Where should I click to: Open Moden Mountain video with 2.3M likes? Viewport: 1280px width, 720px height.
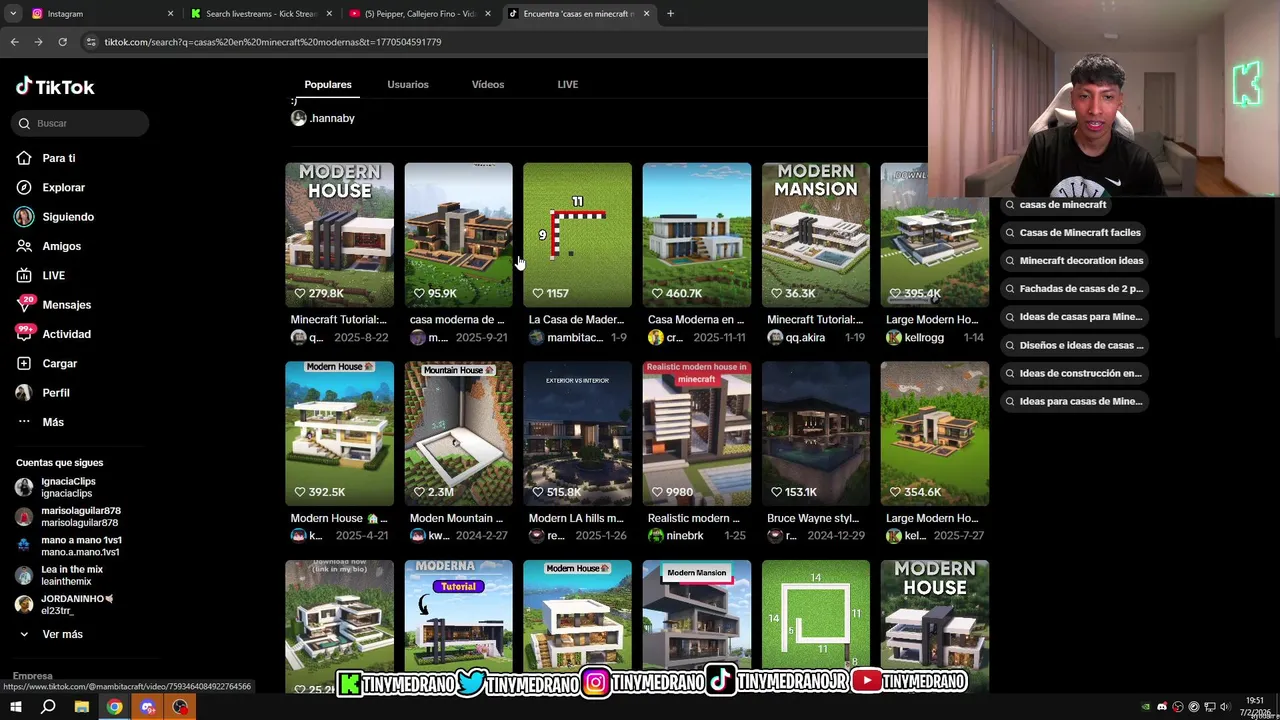[x=458, y=434]
